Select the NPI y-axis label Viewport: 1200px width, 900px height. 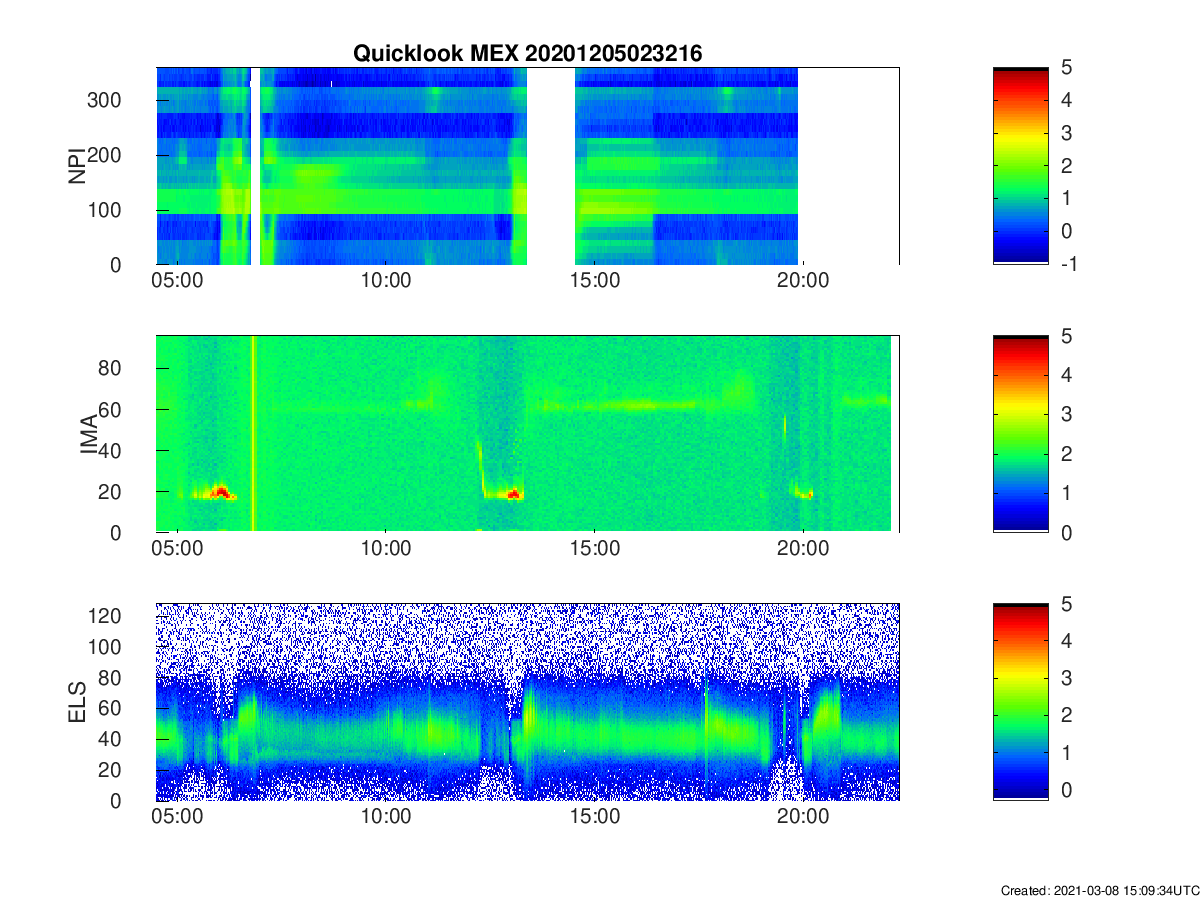click(x=76, y=166)
